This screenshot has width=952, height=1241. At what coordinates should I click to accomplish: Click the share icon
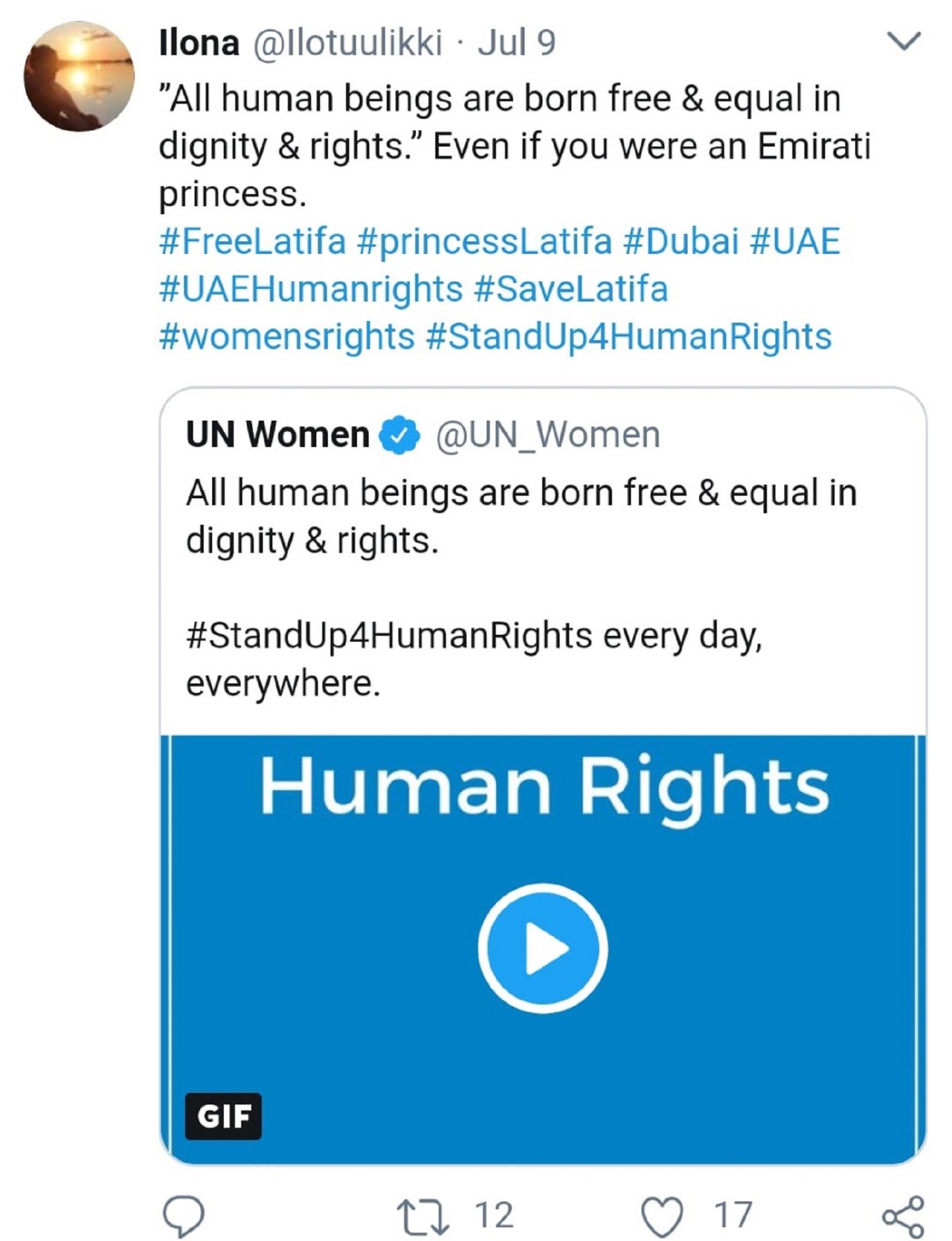pos(903,1216)
